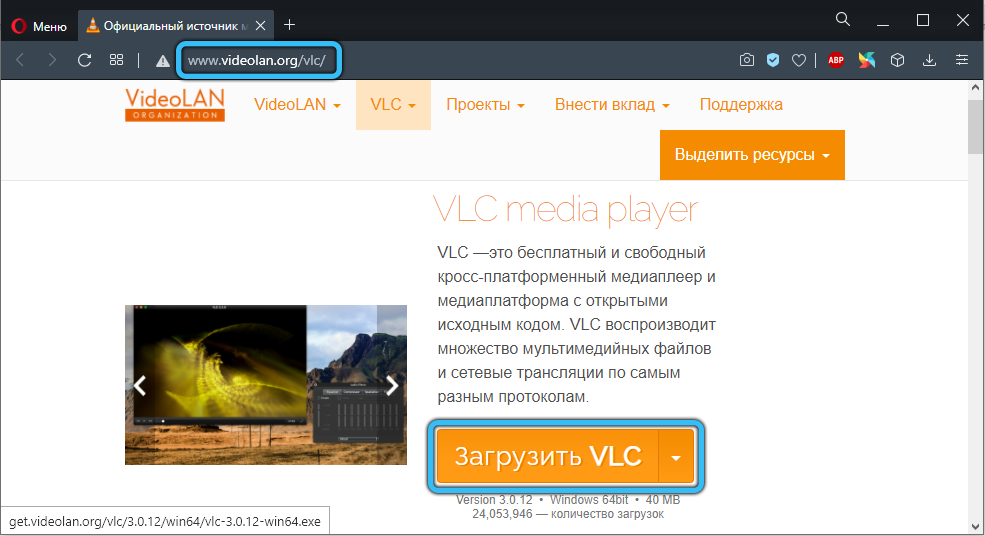Maximize the Opera window
The image size is (985, 536).
(923, 20)
